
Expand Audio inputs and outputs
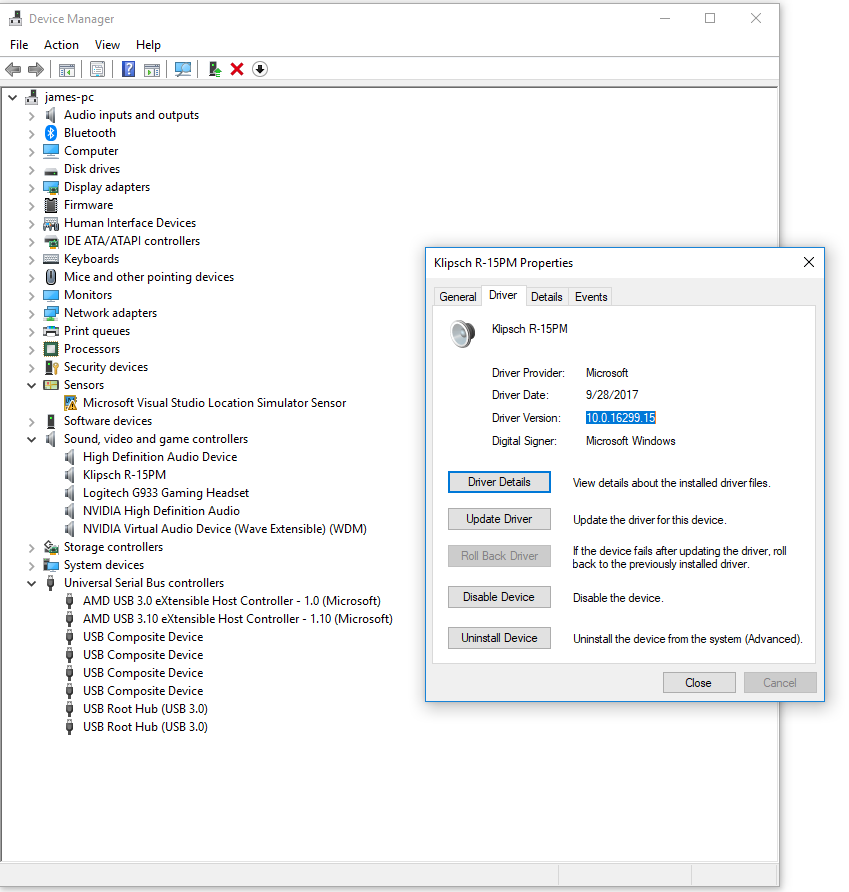tap(31, 116)
